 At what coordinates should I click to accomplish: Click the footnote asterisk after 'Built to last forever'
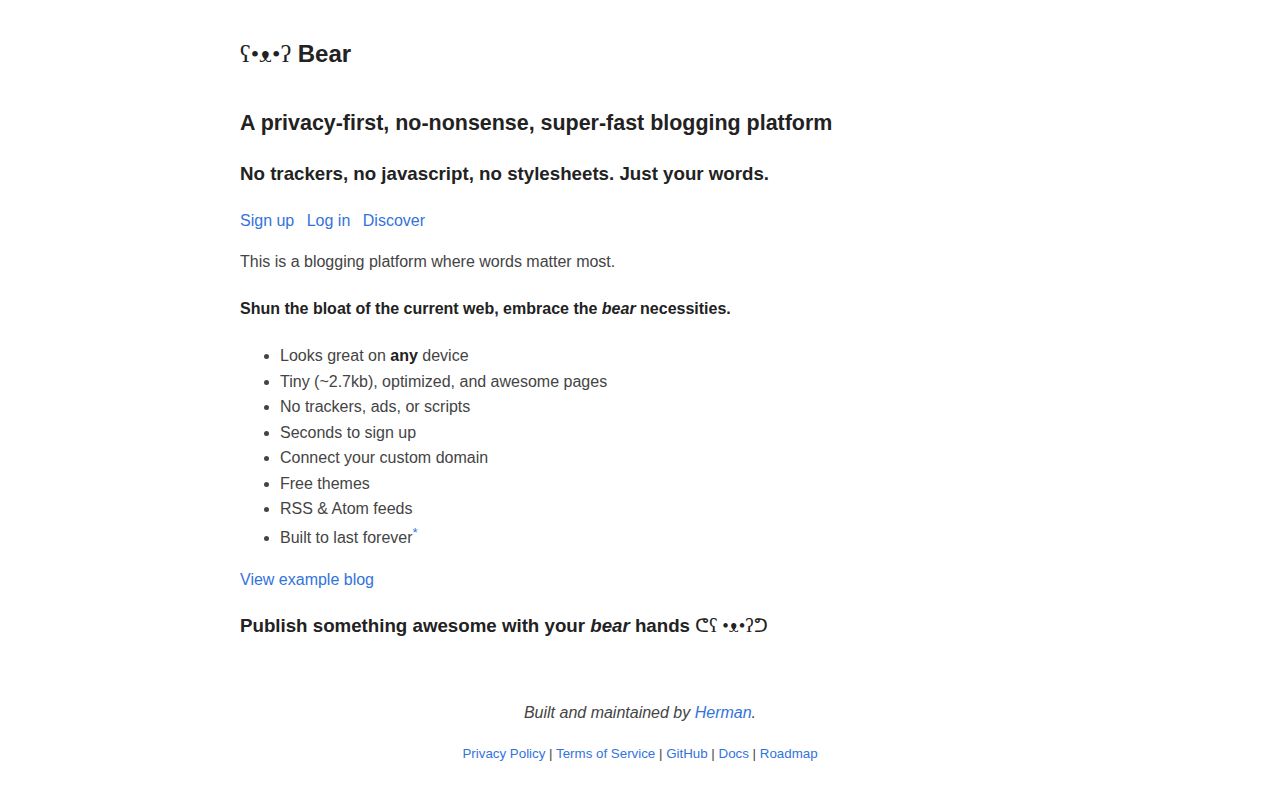(415, 531)
